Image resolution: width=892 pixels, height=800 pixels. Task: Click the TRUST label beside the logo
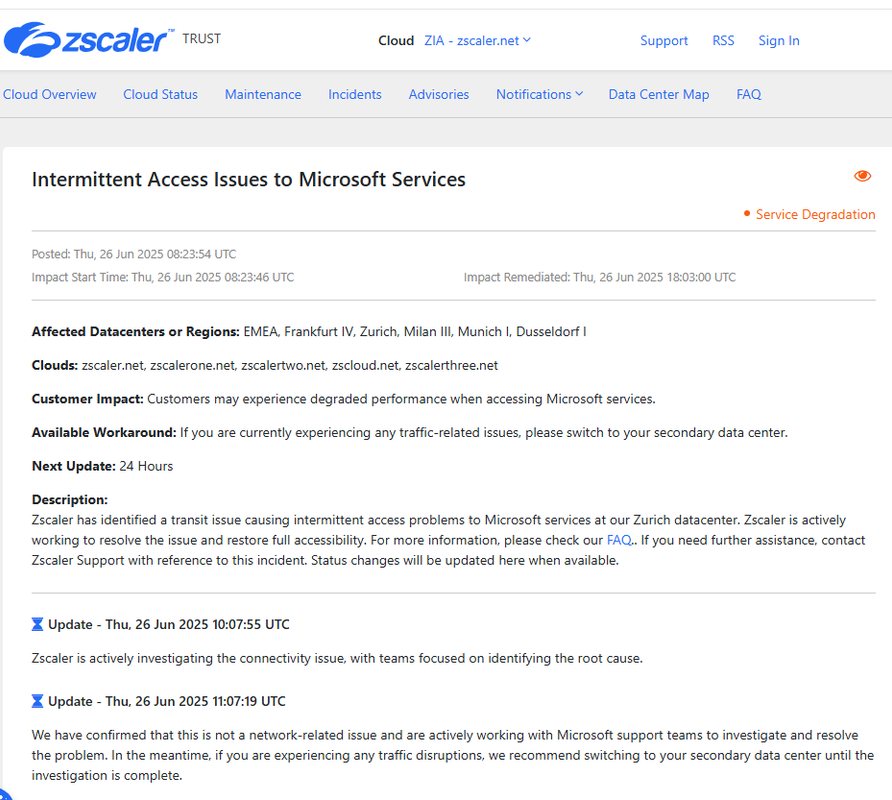[201, 39]
